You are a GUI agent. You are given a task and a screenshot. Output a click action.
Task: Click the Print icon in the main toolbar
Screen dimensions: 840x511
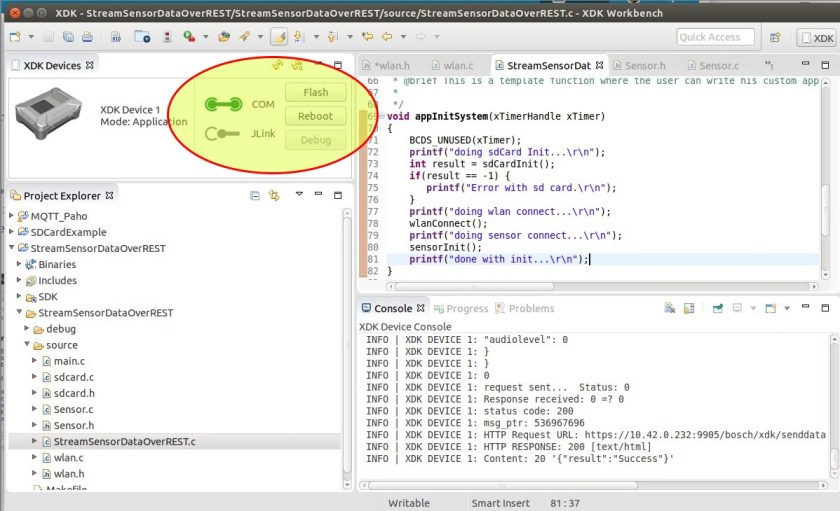coord(88,37)
